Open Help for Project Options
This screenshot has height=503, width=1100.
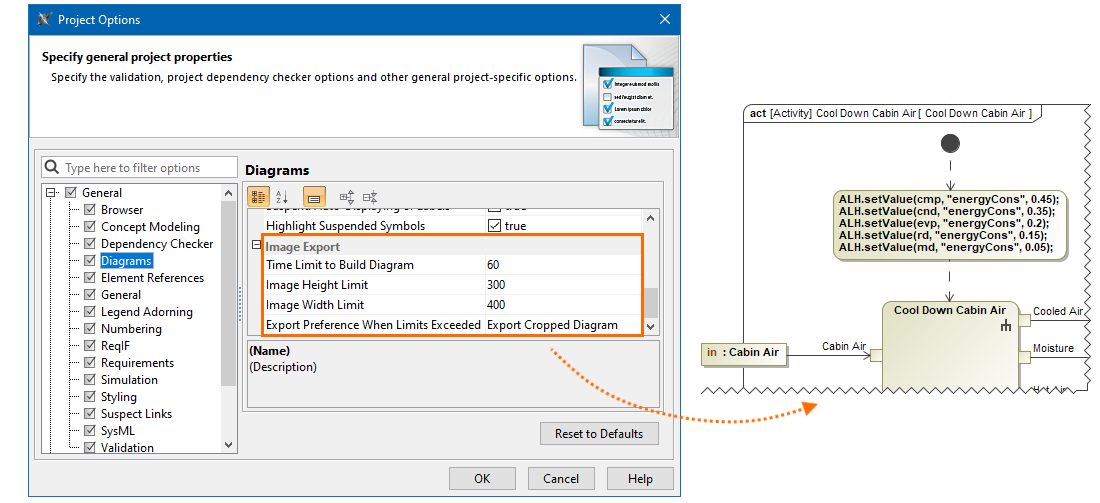point(640,478)
